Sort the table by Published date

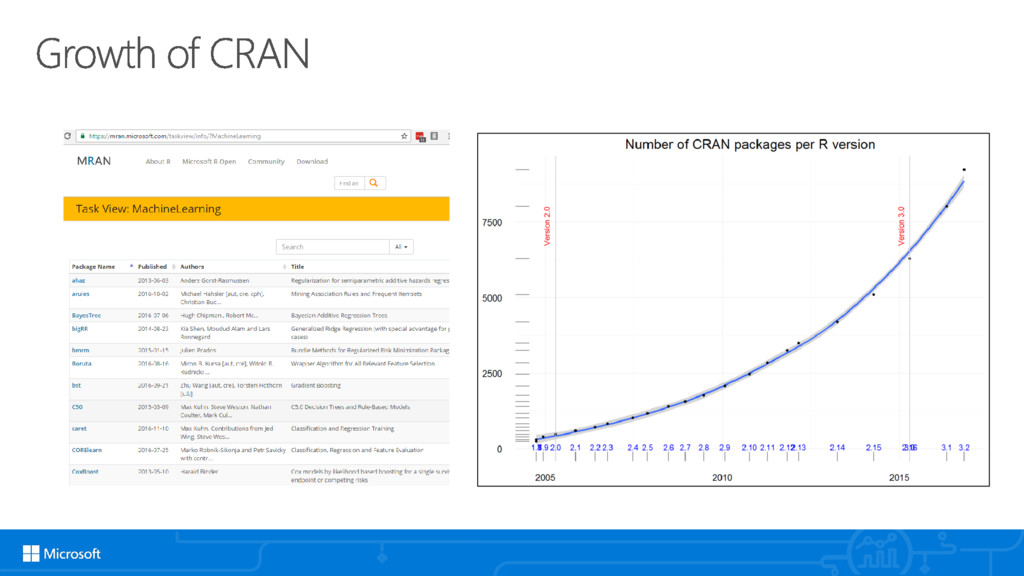(152, 266)
